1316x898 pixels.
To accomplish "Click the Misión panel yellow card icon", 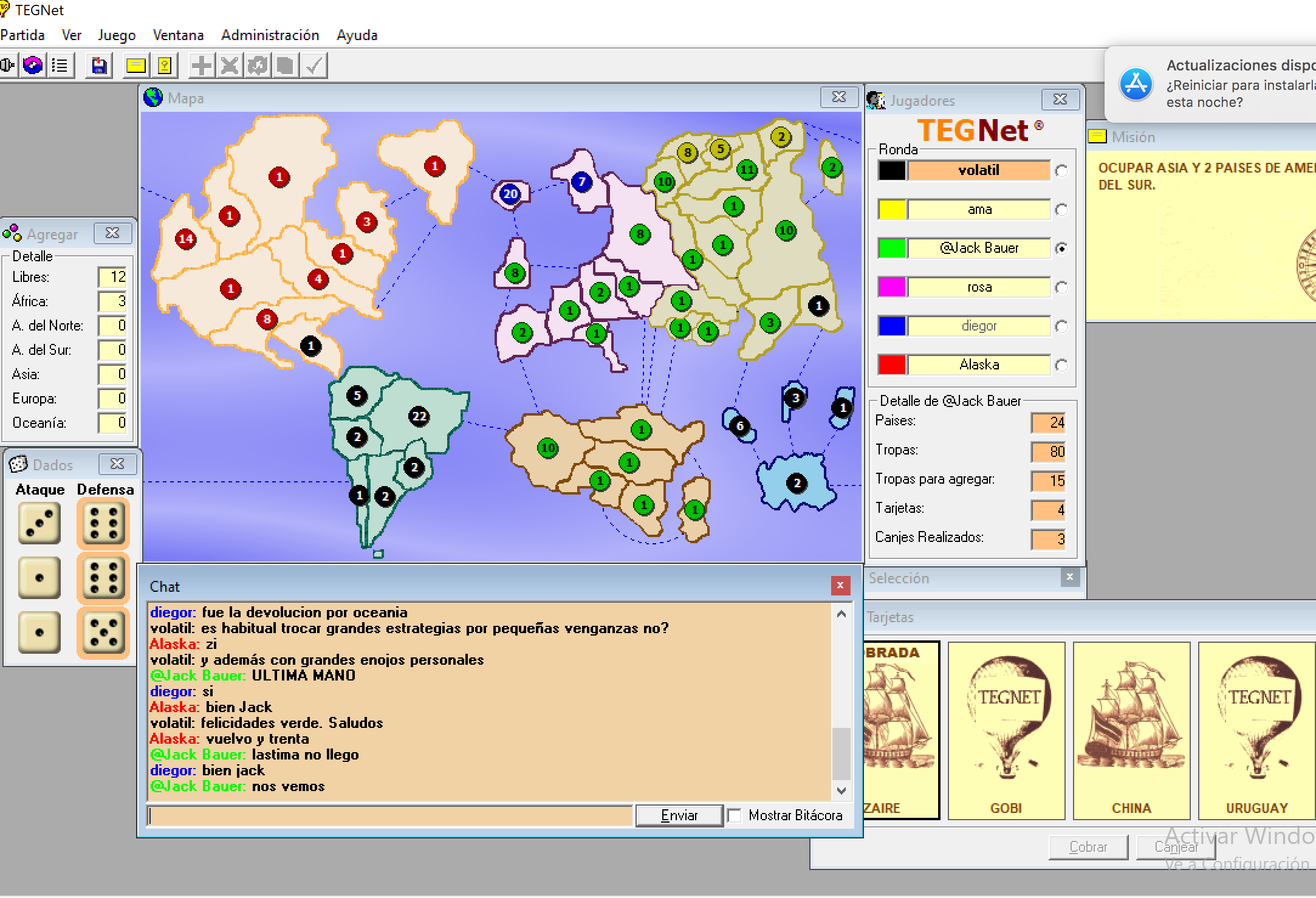I will [1097, 137].
